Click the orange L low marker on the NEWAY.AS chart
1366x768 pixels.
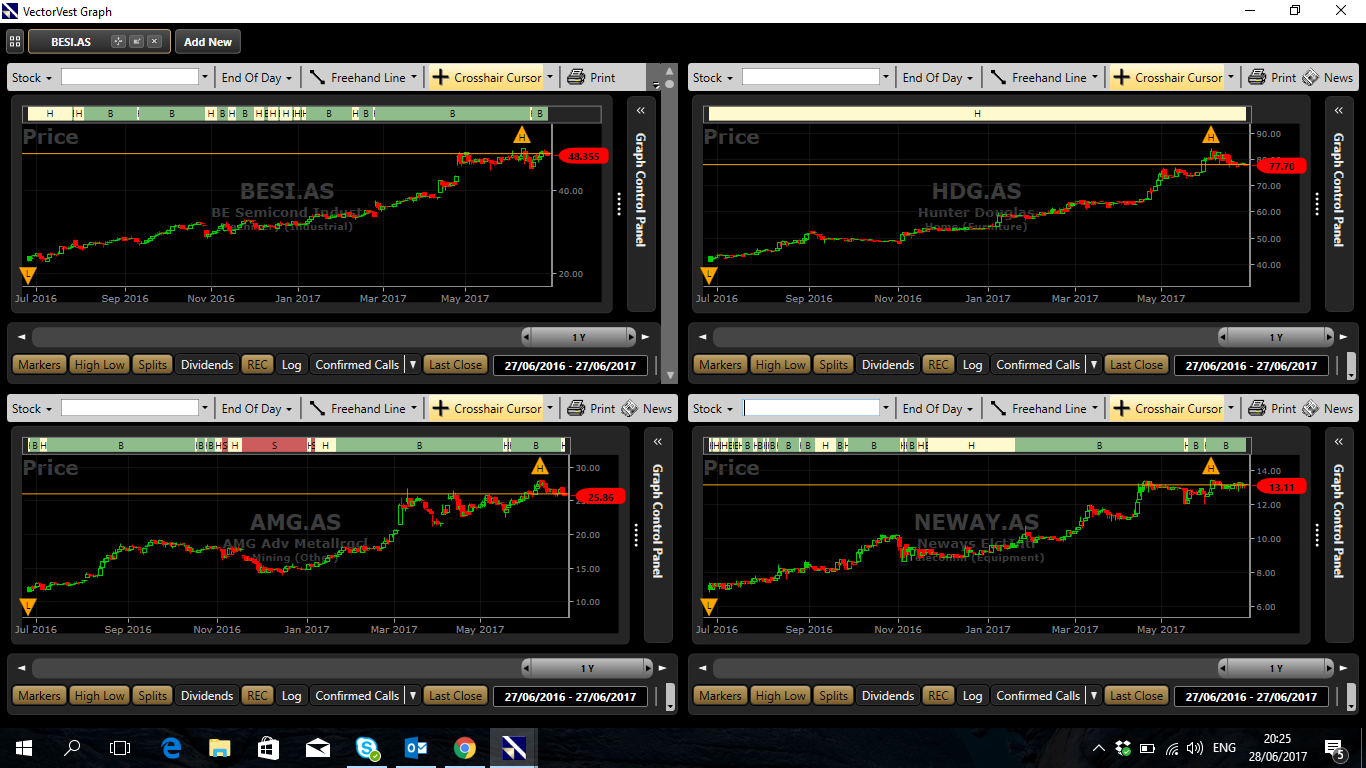(710, 606)
